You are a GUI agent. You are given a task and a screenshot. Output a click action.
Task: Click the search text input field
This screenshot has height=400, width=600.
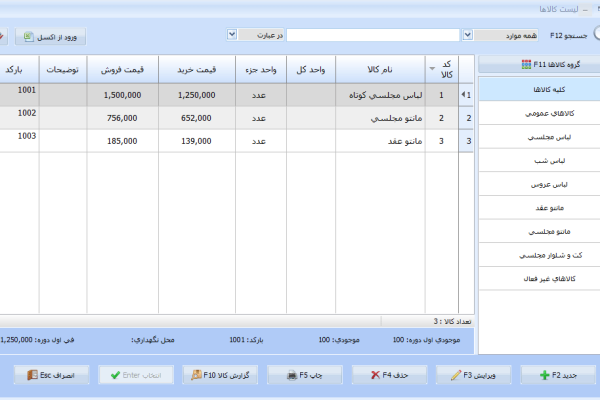(373, 35)
